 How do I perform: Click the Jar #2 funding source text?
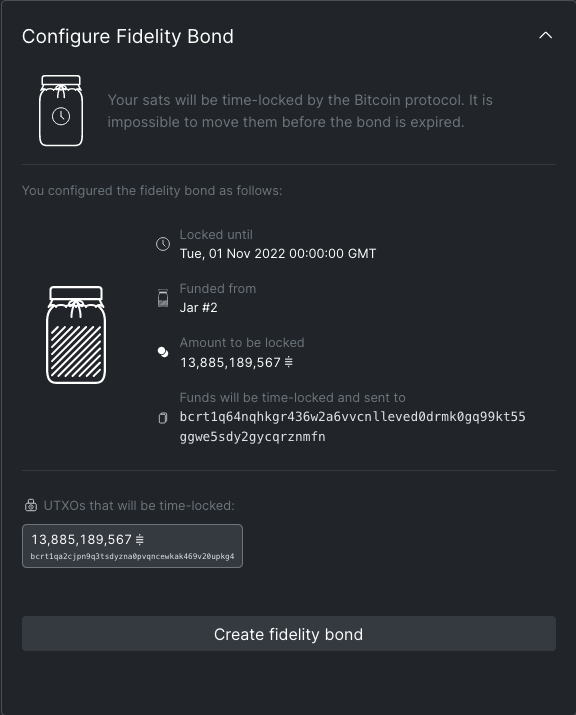[198, 308]
